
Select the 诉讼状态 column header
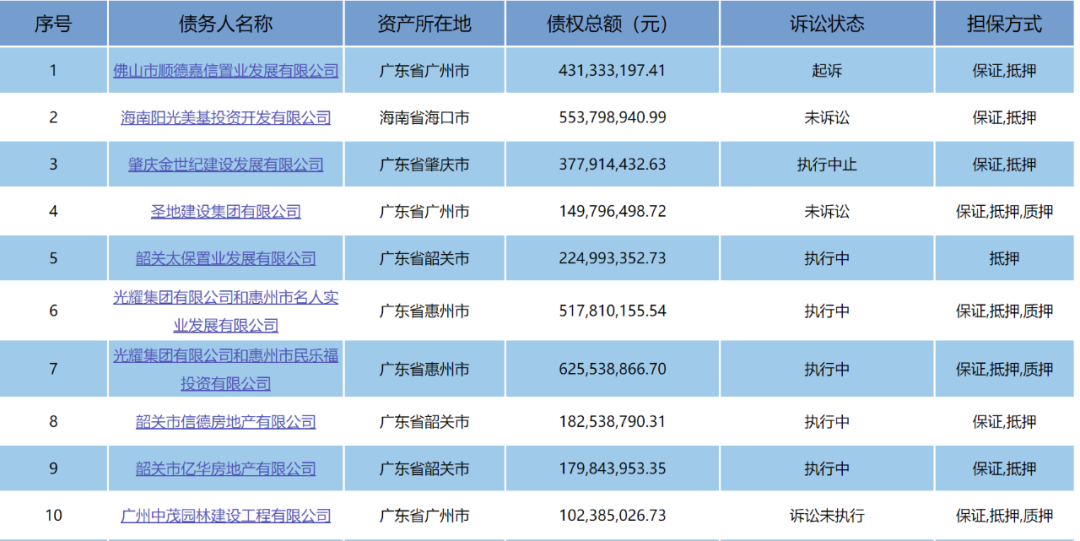coord(827,23)
